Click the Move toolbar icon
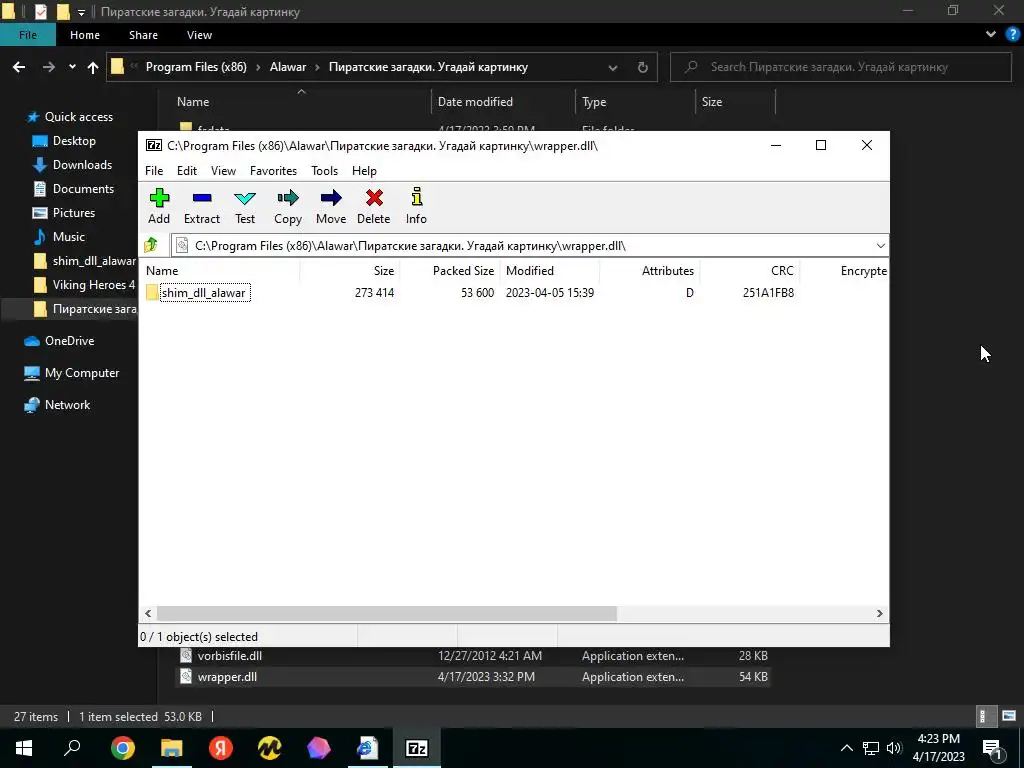 [331, 206]
